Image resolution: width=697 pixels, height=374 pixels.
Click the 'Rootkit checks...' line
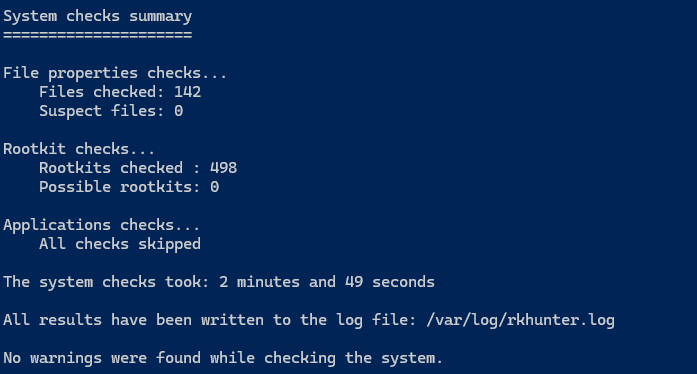pyautogui.click(x=79, y=149)
